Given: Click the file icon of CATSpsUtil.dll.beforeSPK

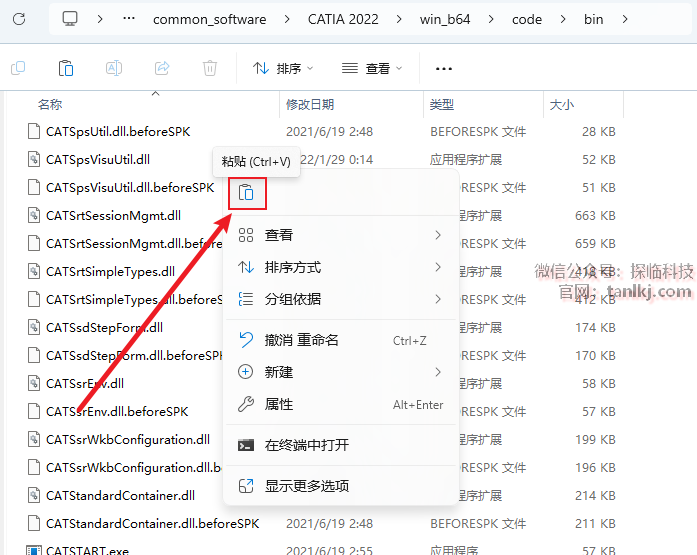Looking at the screenshot, I should coord(34,132).
